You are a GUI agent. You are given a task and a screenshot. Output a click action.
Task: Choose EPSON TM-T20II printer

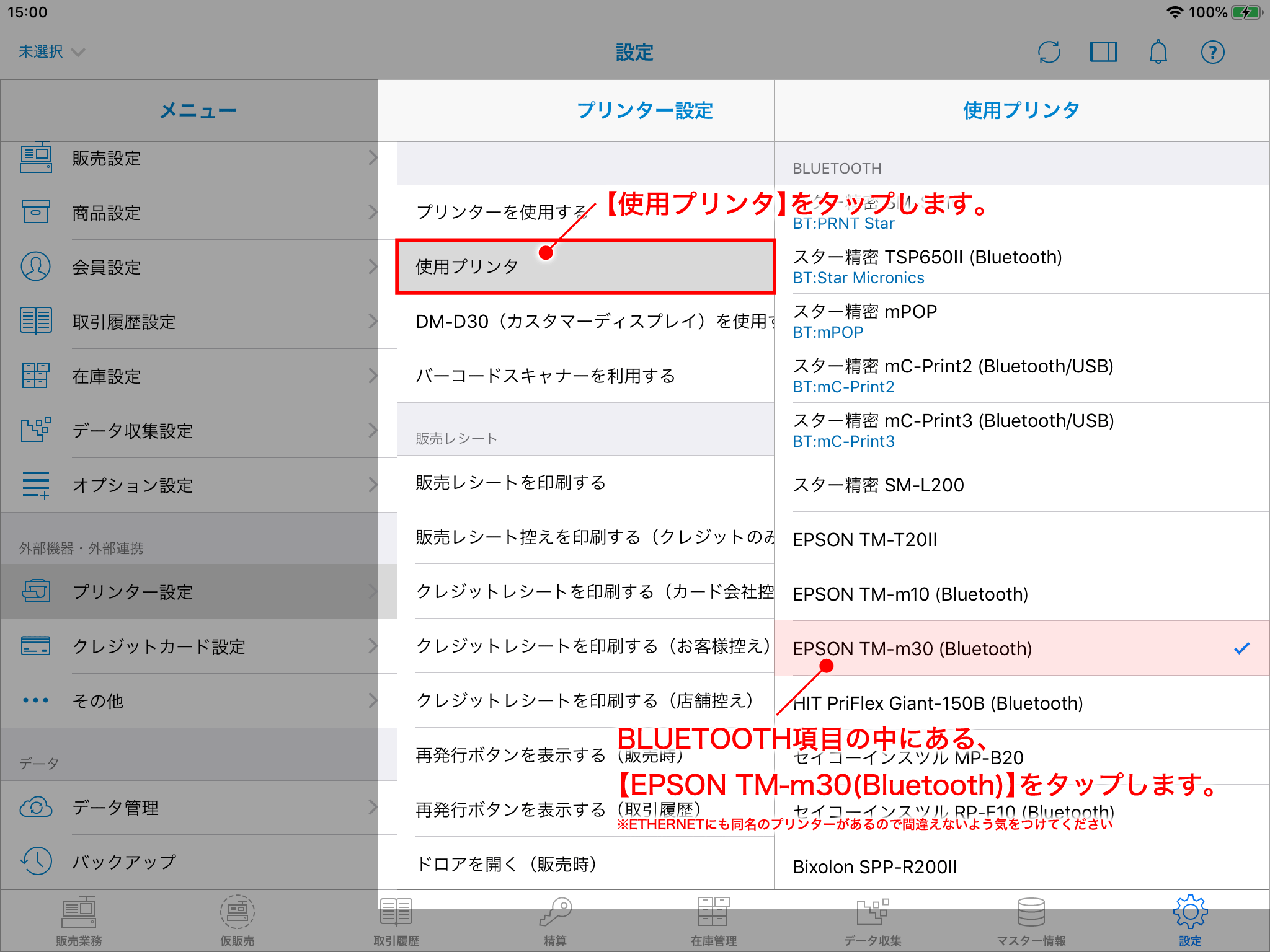click(x=1022, y=539)
